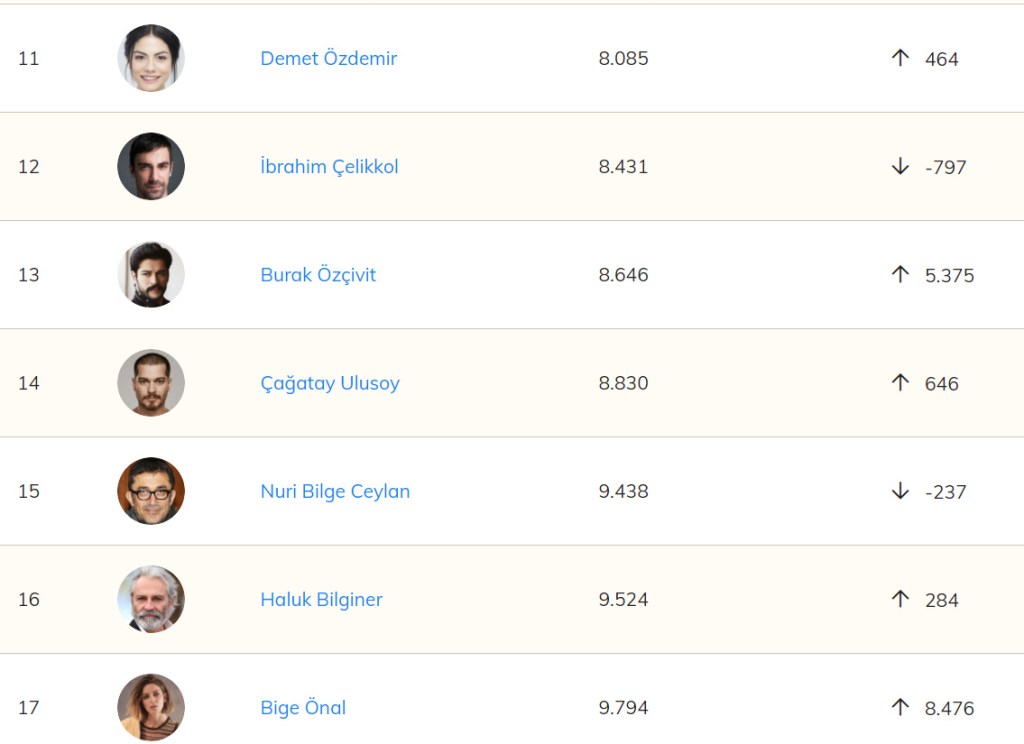Screen dimensions: 1024x744
Task: Select Nuri Bilge Ceylan's portrait image
Action: pos(151,491)
